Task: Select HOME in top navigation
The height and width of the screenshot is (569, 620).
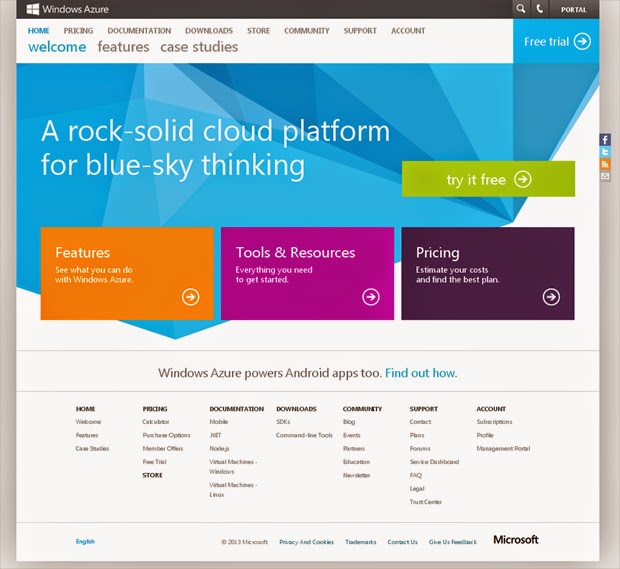Action: point(38,30)
